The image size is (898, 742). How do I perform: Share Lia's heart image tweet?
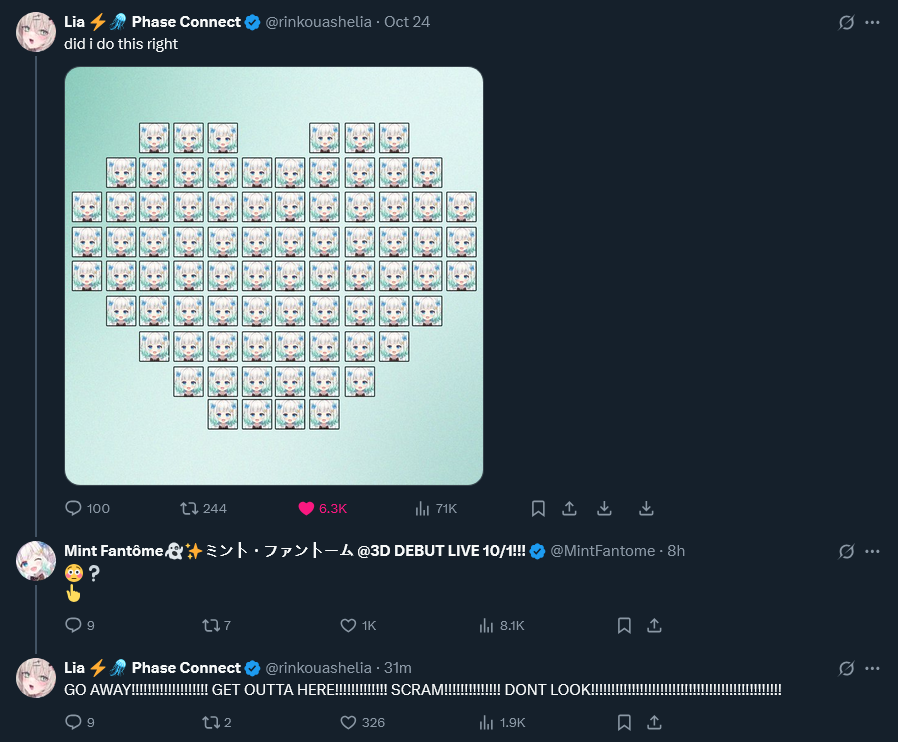(x=569, y=508)
